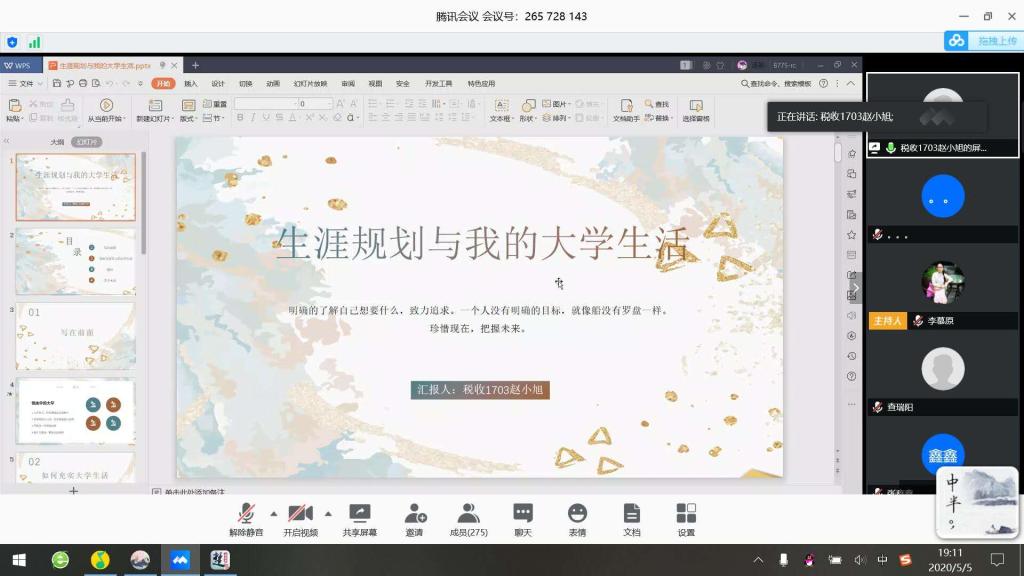Unmute microphone with 解除静音 button

click(246, 518)
